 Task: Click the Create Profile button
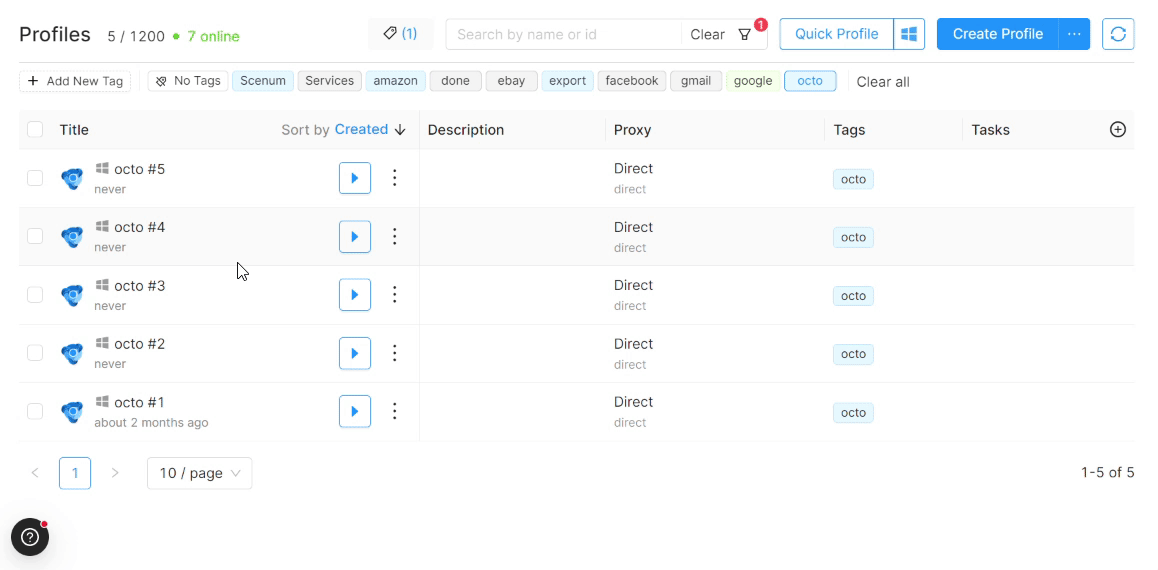998,34
